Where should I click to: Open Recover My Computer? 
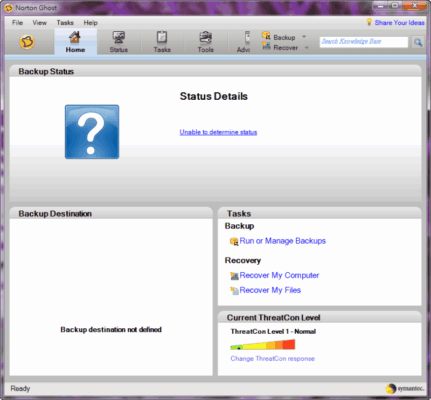click(x=279, y=275)
